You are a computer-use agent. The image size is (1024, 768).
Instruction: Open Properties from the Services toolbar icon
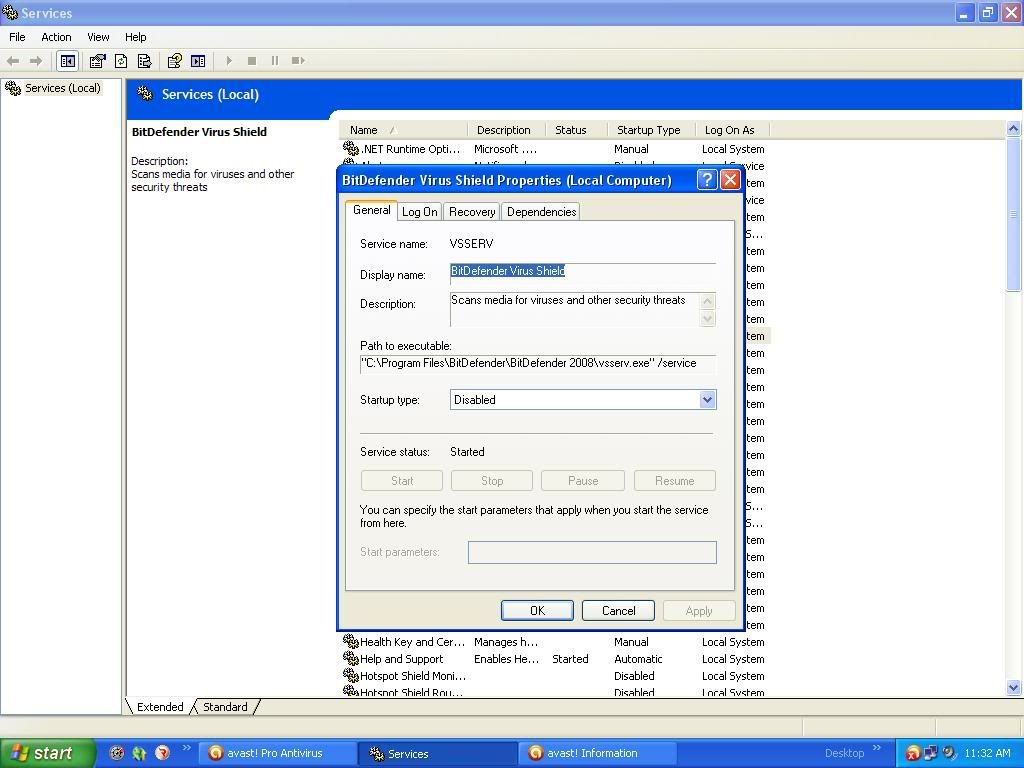click(x=97, y=61)
